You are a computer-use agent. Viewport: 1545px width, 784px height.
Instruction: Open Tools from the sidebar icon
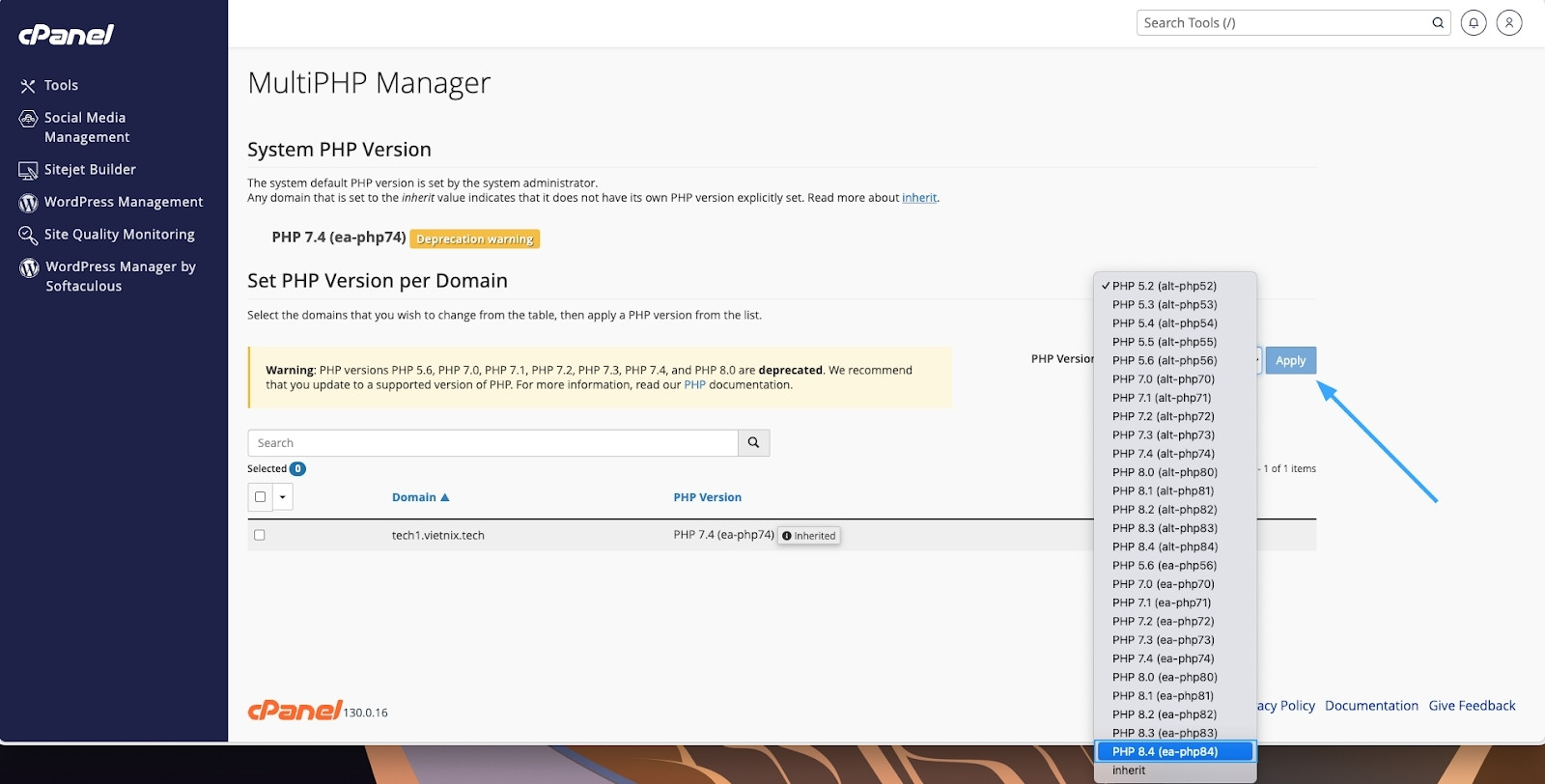[28, 86]
